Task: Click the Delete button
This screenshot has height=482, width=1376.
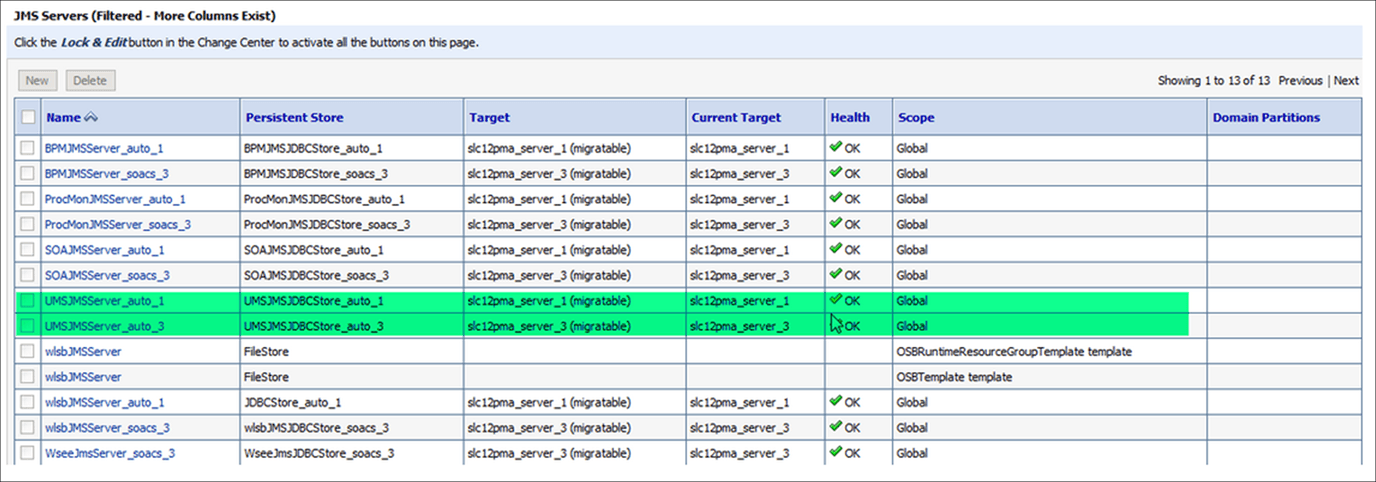Action: click(90, 80)
